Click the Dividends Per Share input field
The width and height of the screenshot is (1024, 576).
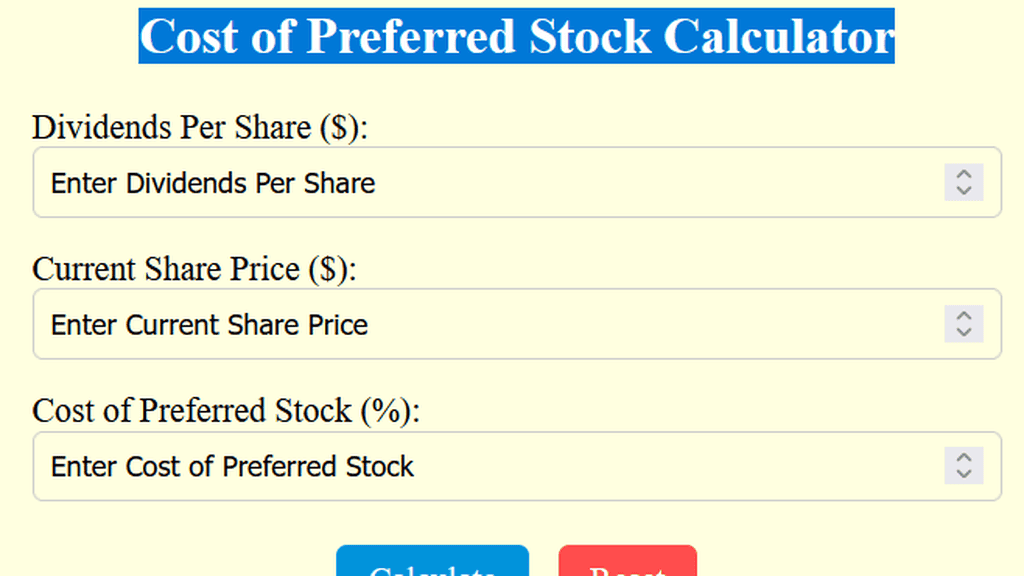click(x=517, y=182)
